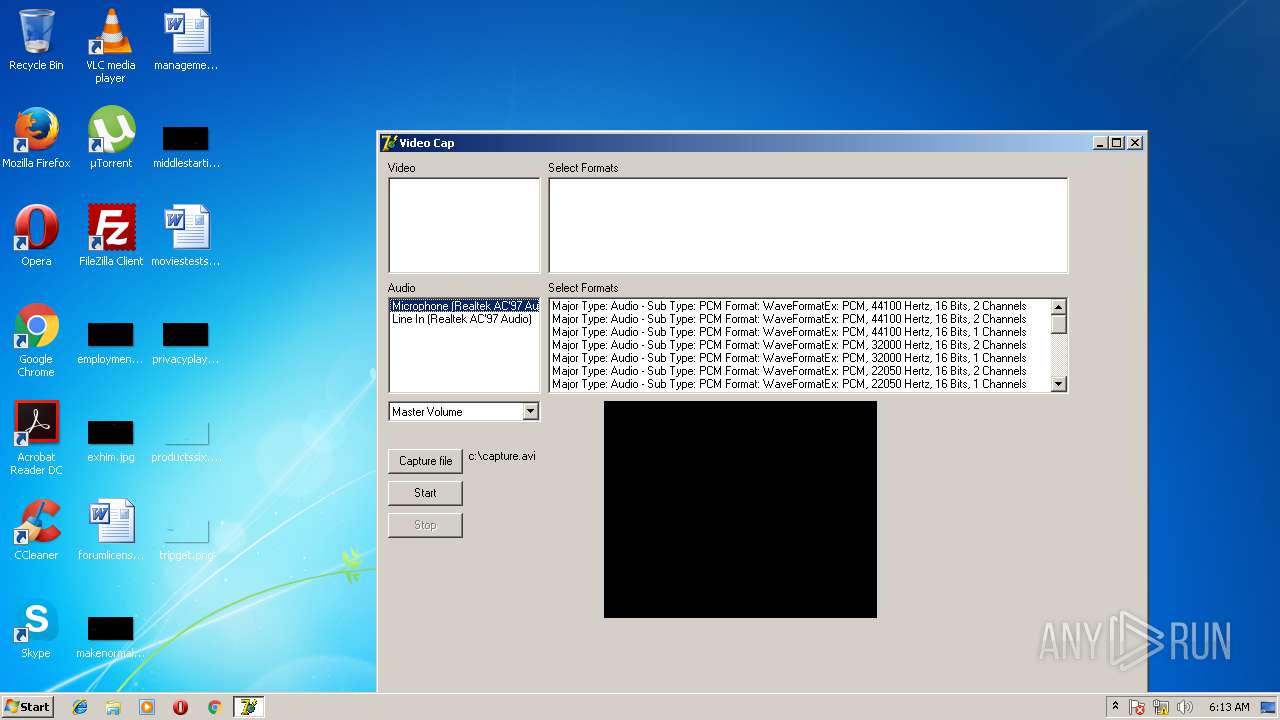The image size is (1280, 720).
Task: Open the Action Center flag icon
Action: (x=1137, y=707)
